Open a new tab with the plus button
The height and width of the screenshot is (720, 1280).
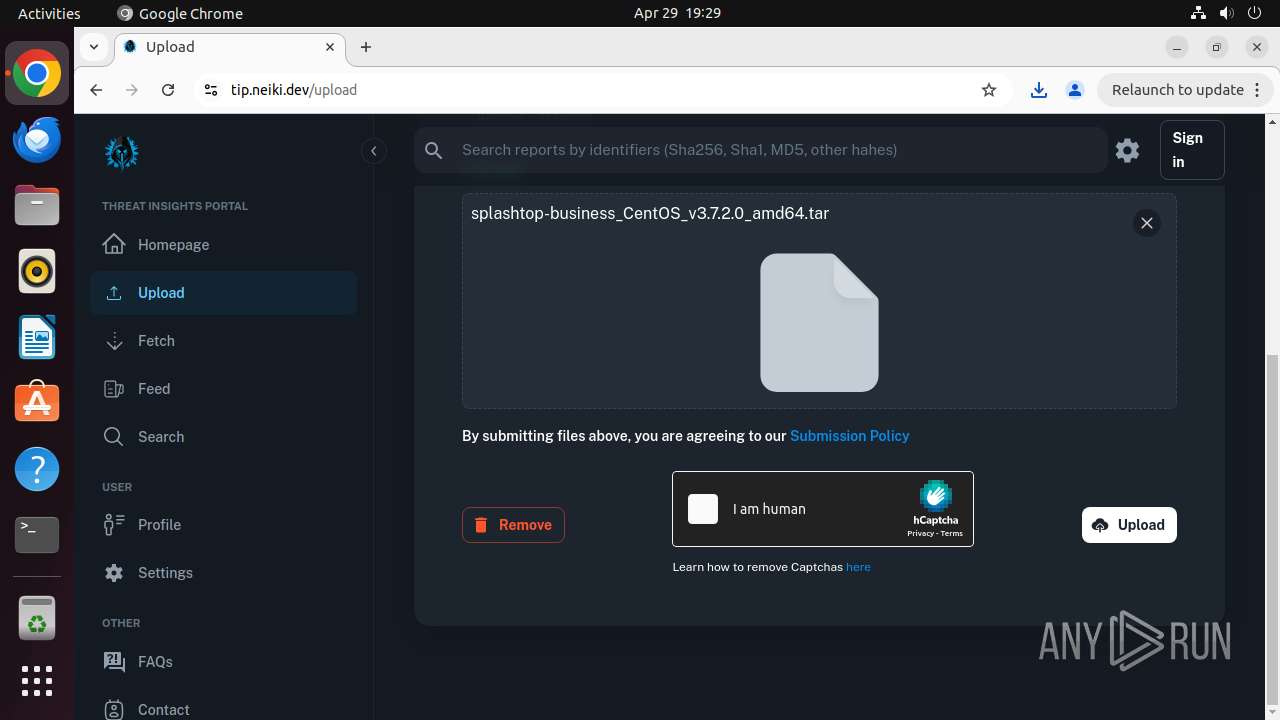point(366,47)
